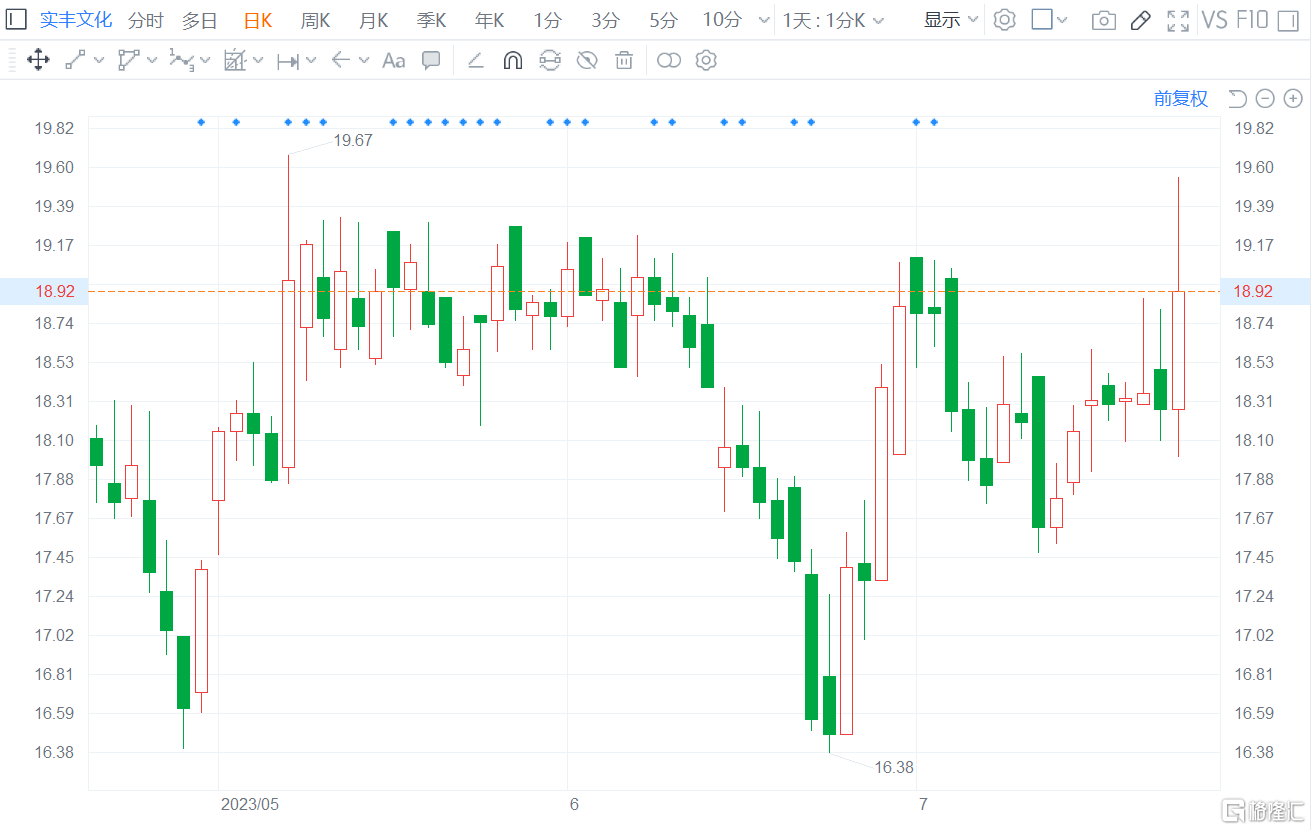Take a chart screenshot with camera icon

[1103, 20]
